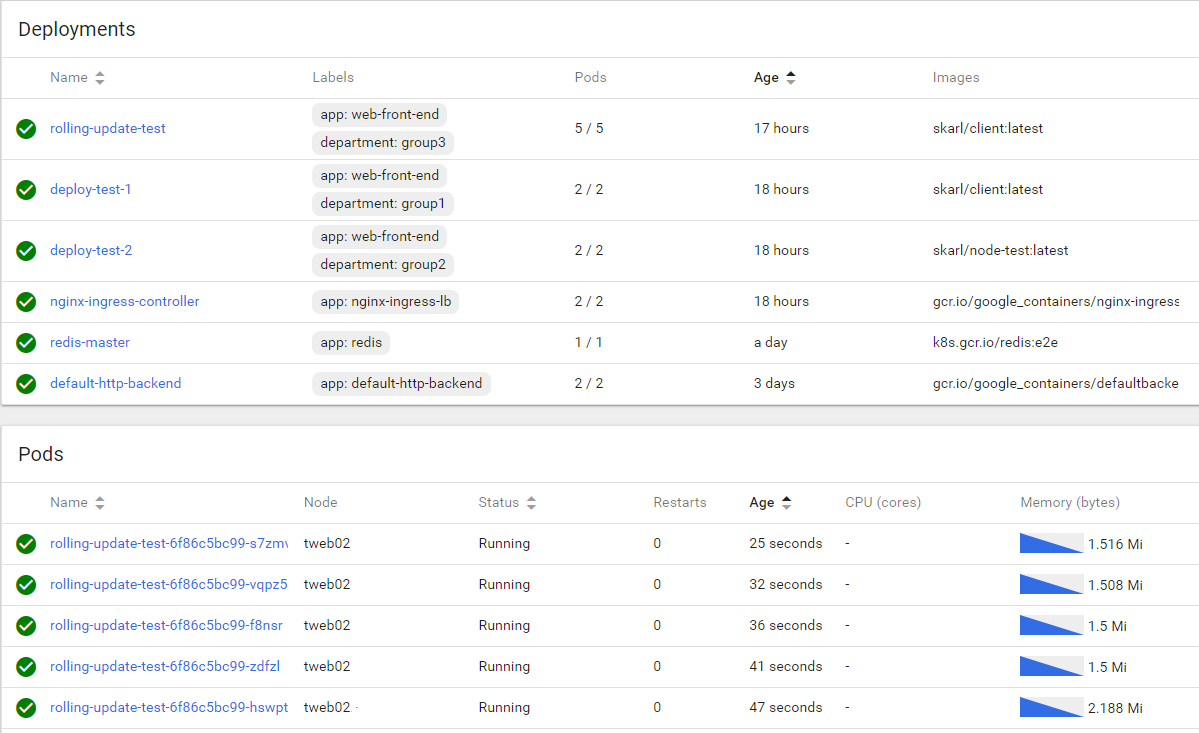Click the status icon of pod ending s7zm

coord(26,543)
